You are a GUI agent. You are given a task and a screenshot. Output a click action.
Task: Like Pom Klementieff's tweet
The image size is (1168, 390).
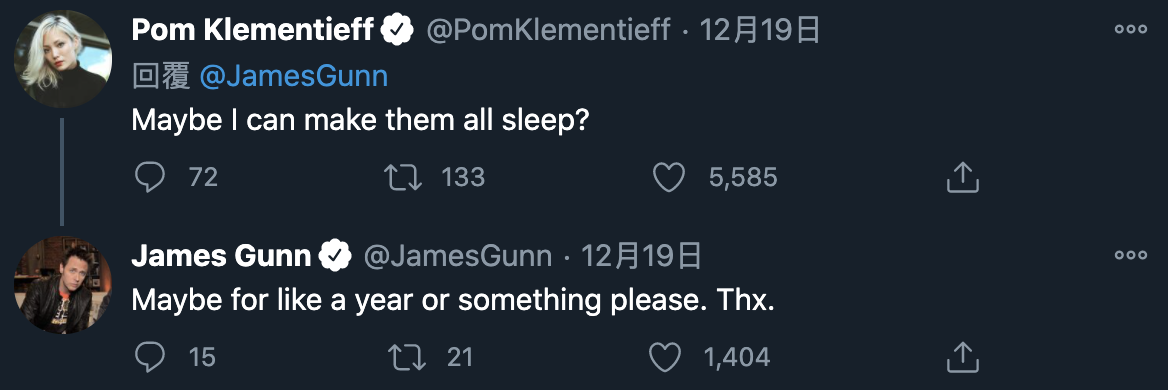[668, 178]
